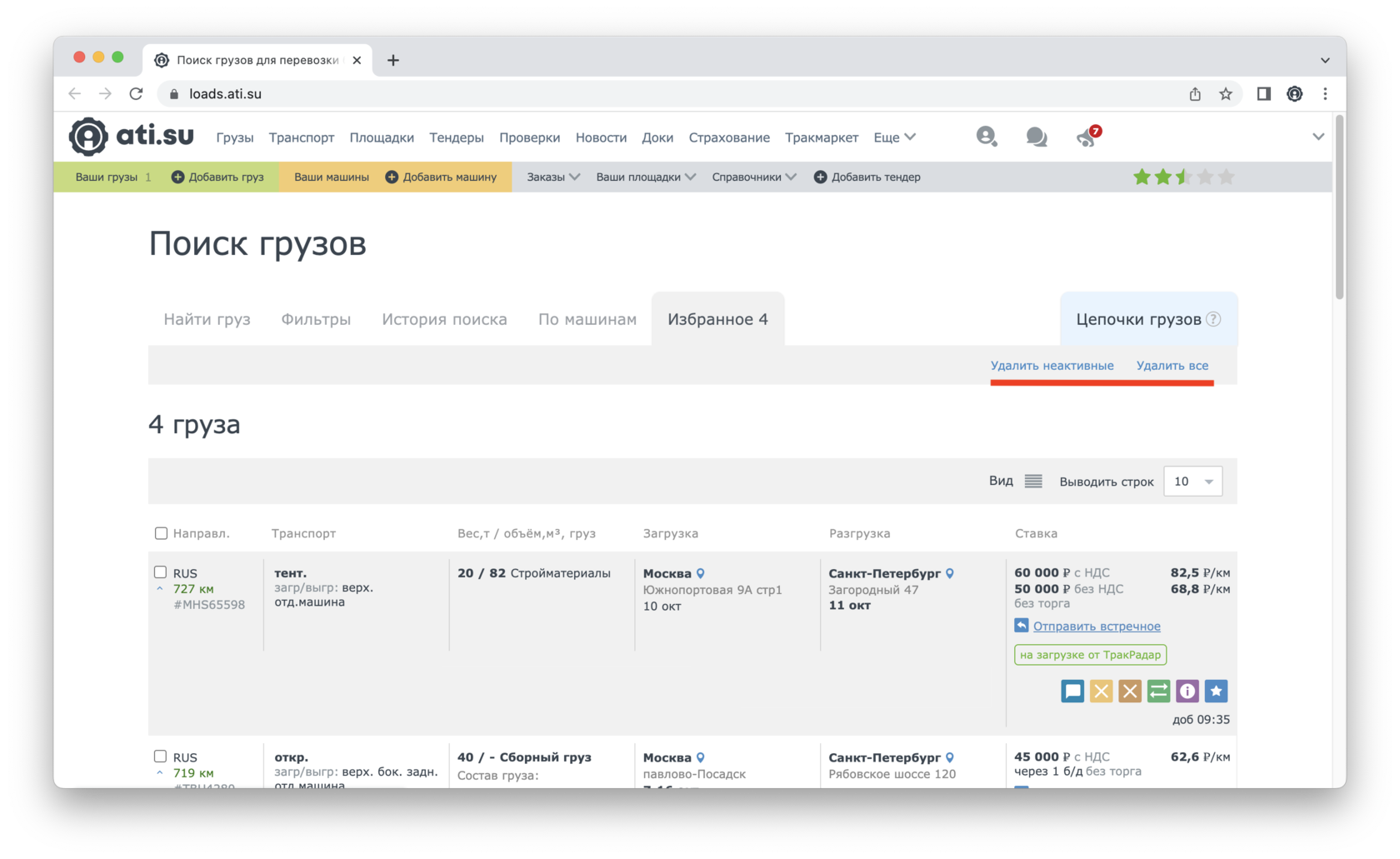Click на загрузке от ТракРадар badge
1400x859 pixels.
pos(1090,655)
